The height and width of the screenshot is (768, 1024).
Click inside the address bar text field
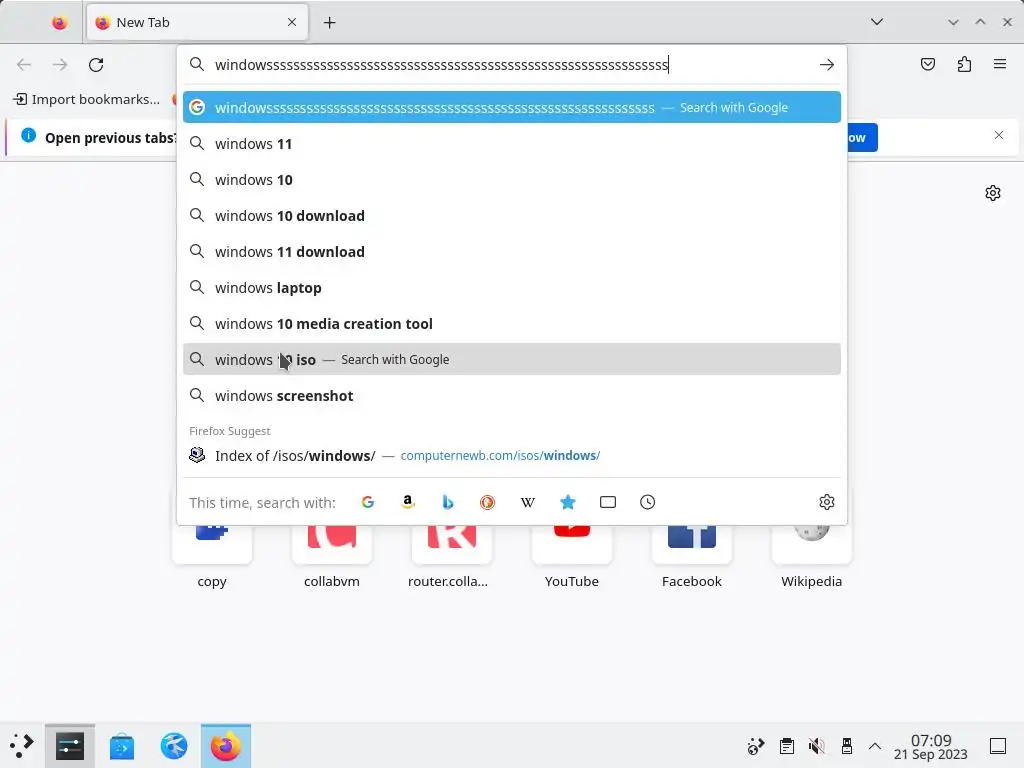pyautogui.click(x=511, y=65)
